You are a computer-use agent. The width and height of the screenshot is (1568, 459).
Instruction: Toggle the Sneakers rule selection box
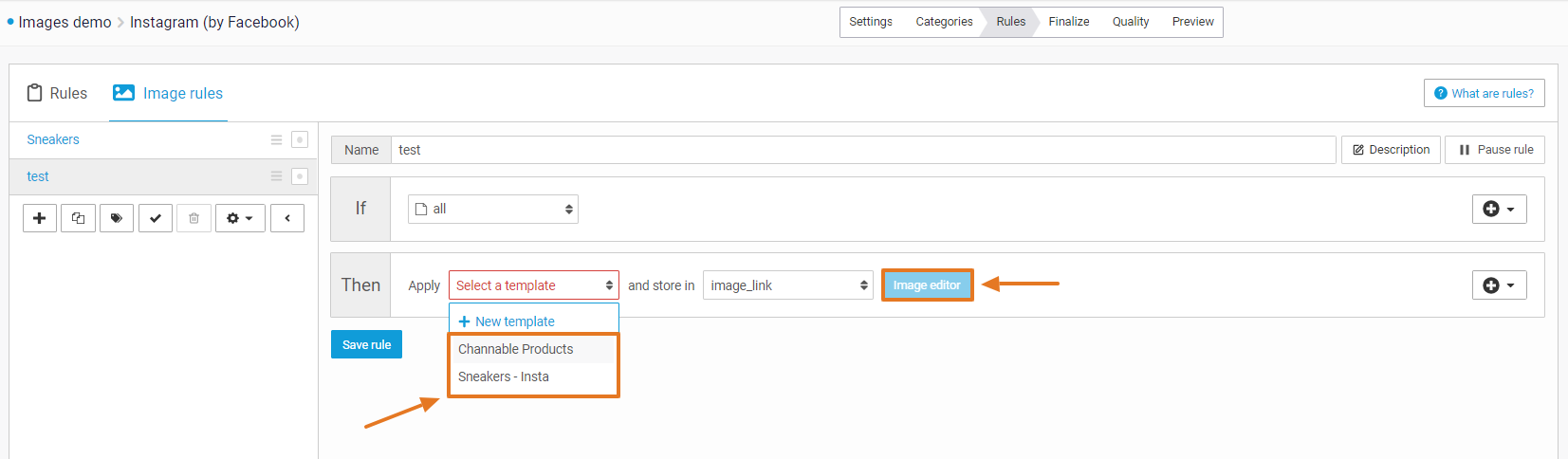300,139
